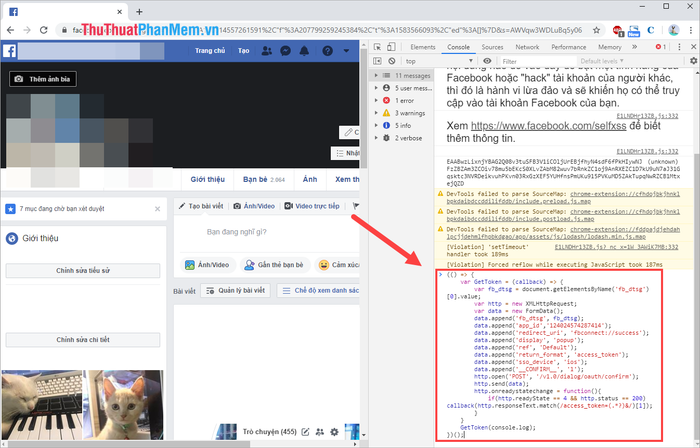Toggle the console sidebar panel

point(377,61)
